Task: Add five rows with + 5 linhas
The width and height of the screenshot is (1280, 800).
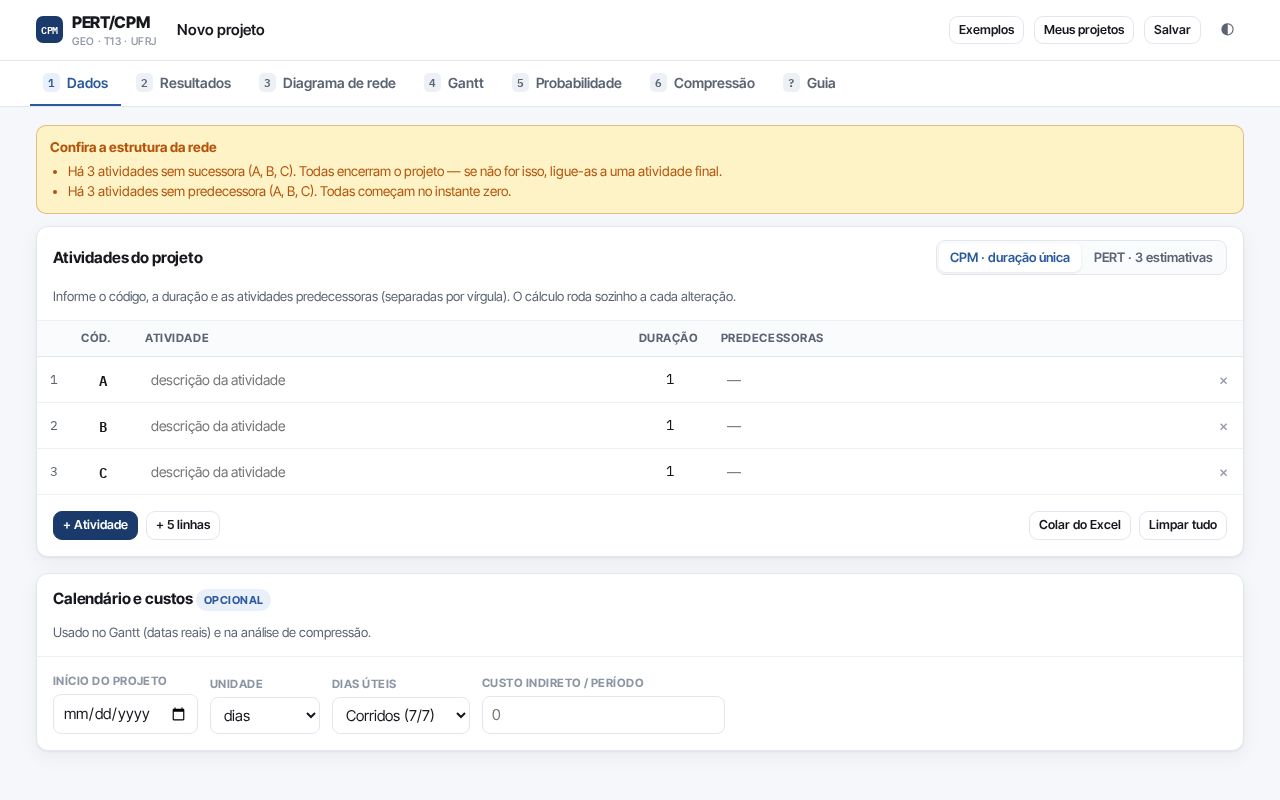Action: [x=183, y=525]
